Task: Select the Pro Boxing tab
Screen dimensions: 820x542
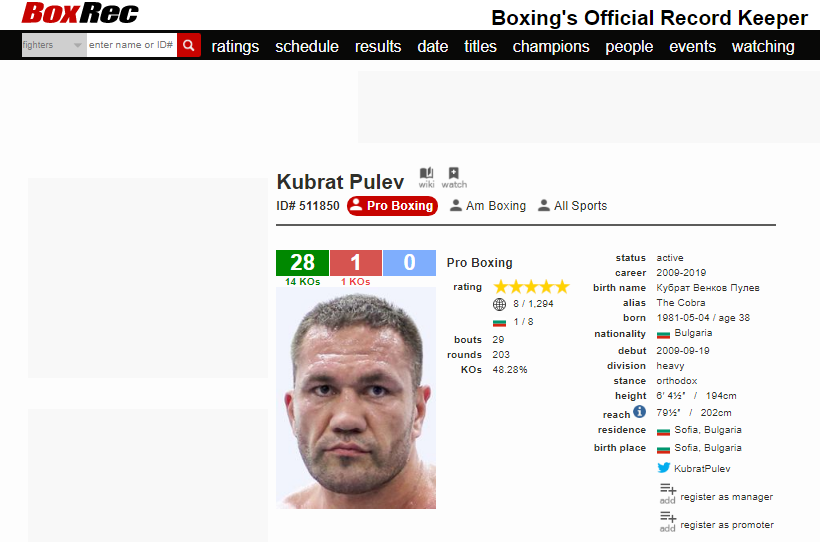Action: coord(392,206)
